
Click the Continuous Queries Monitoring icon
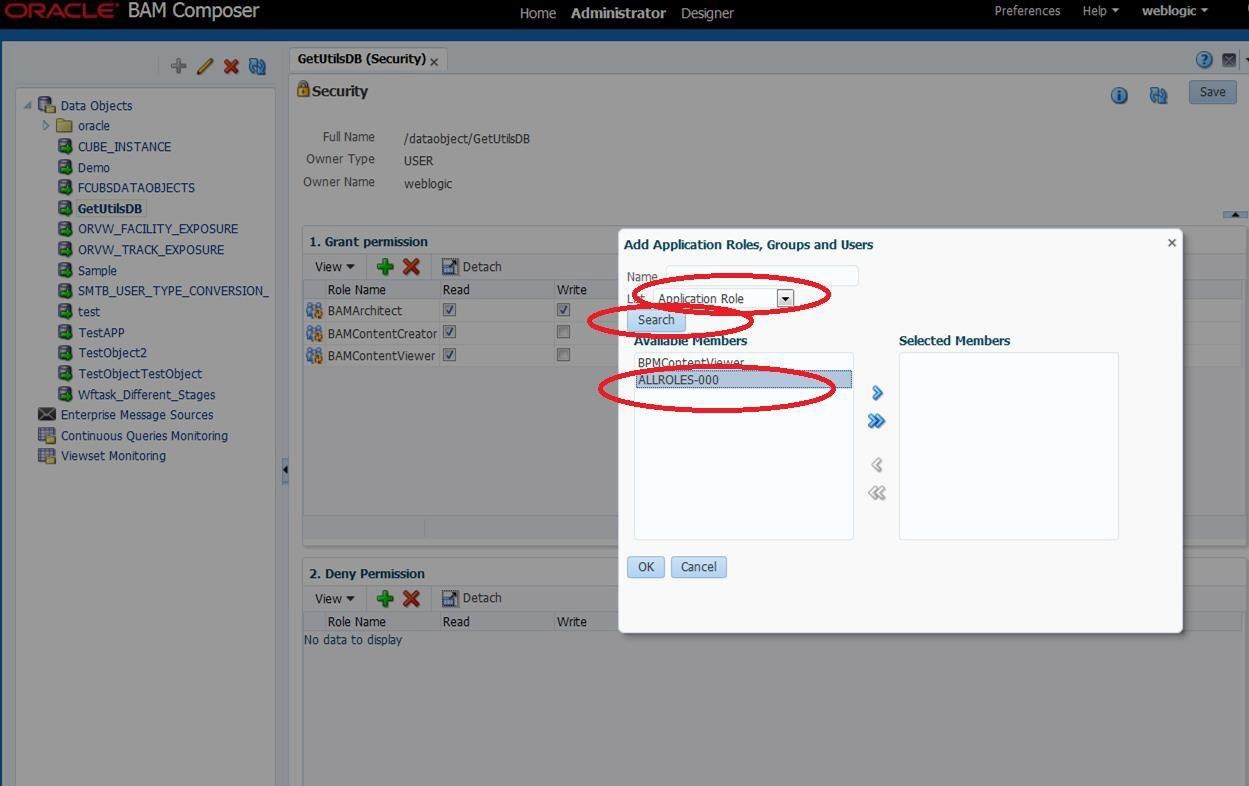(46, 435)
